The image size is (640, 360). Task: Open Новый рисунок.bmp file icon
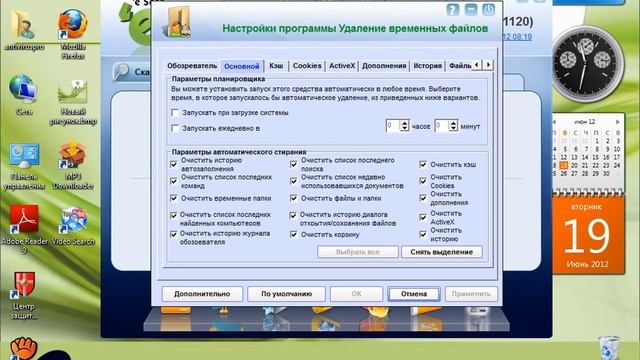[73, 102]
